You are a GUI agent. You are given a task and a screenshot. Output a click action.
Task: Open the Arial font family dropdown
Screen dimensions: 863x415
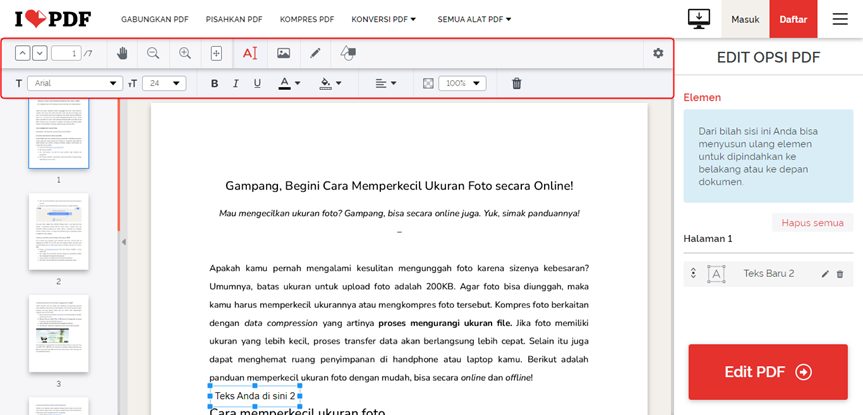[75, 84]
